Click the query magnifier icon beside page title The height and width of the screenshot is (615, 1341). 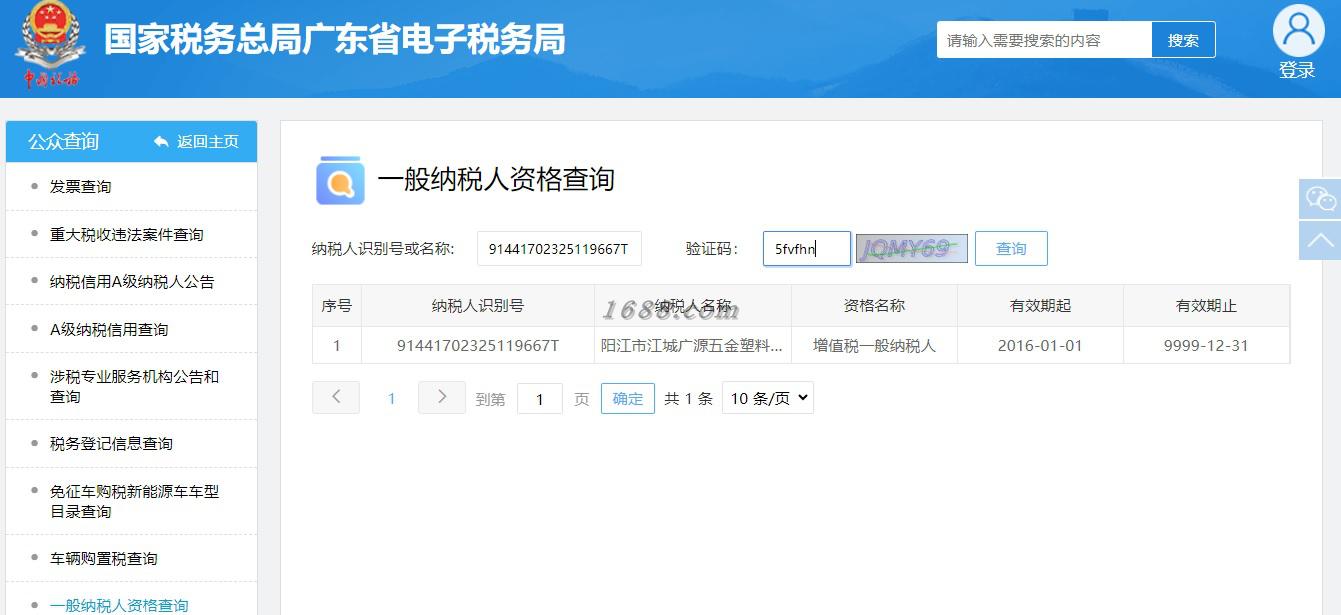(x=340, y=181)
